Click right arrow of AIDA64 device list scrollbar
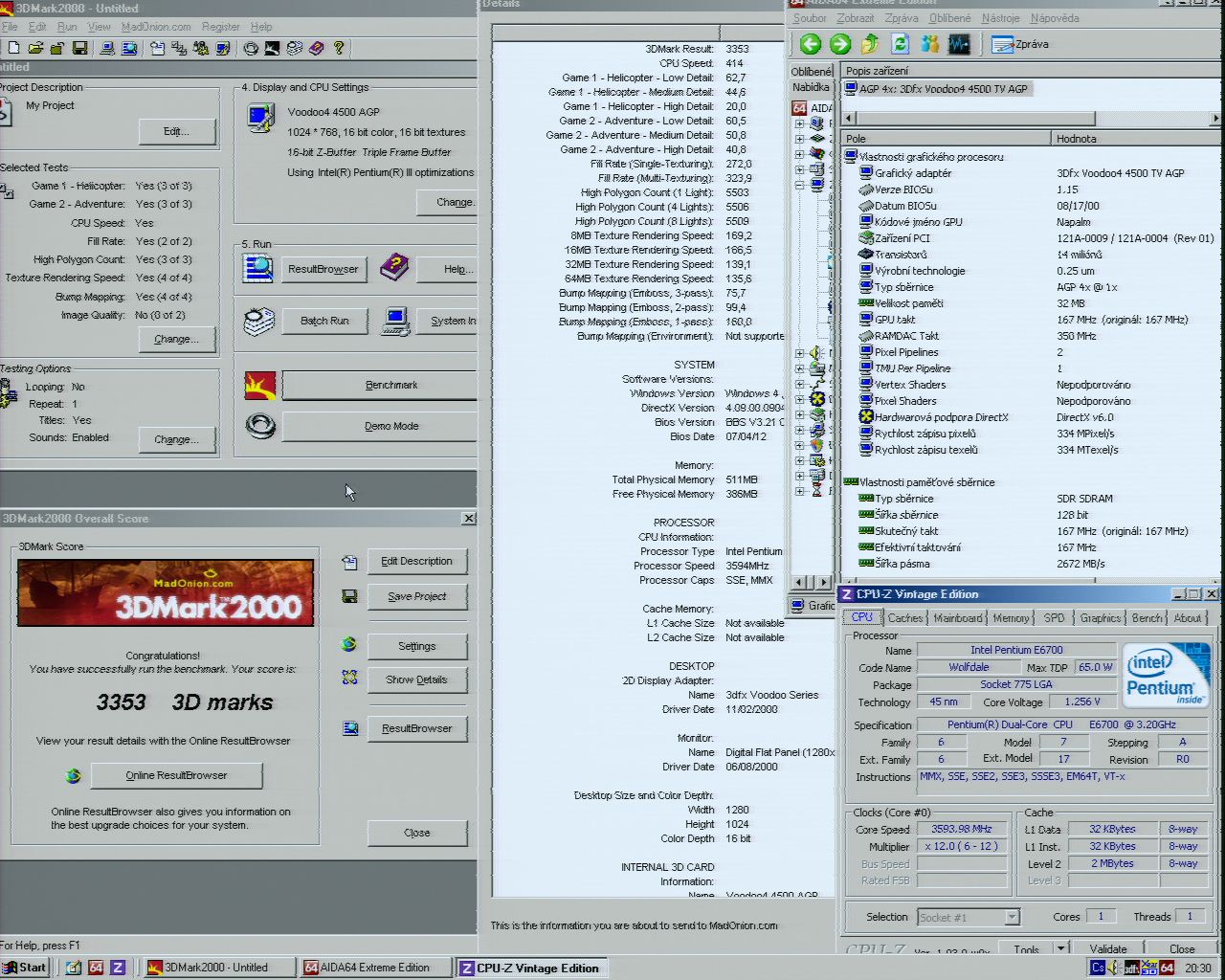The image size is (1225, 980). 1216,119
